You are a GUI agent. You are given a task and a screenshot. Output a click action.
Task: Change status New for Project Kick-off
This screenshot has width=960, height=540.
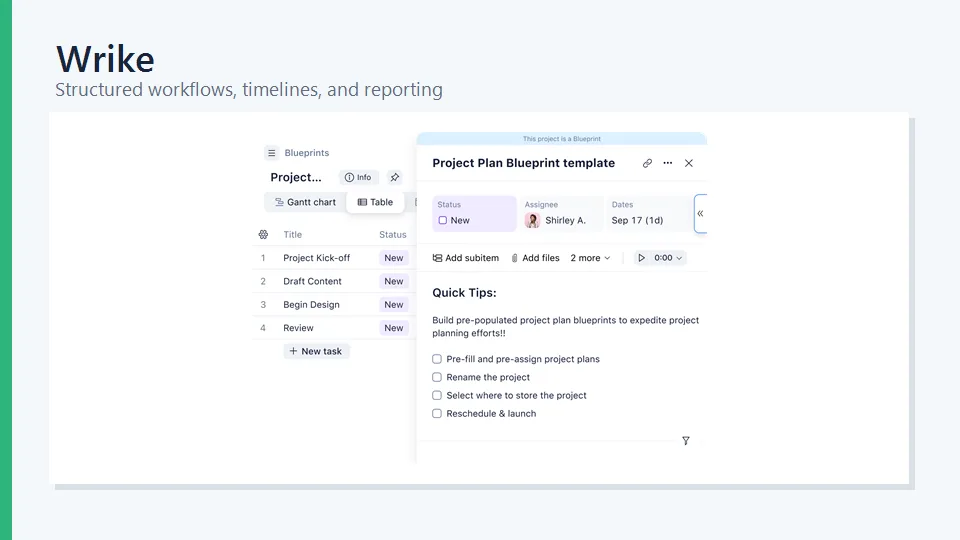(x=394, y=258)
